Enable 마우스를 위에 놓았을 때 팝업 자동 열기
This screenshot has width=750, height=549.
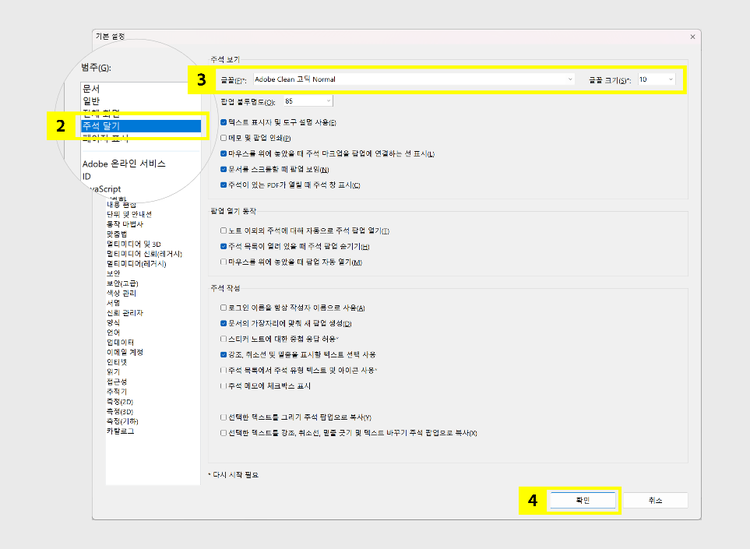[223, 262]
